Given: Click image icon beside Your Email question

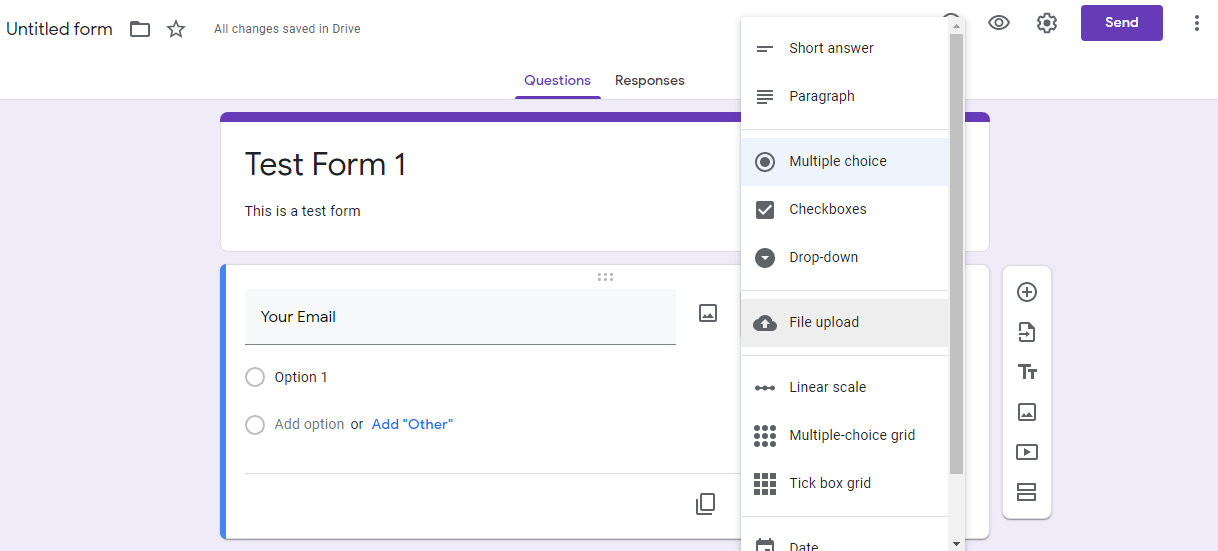Looking at the screenshot, I should (x=708, y=313).
